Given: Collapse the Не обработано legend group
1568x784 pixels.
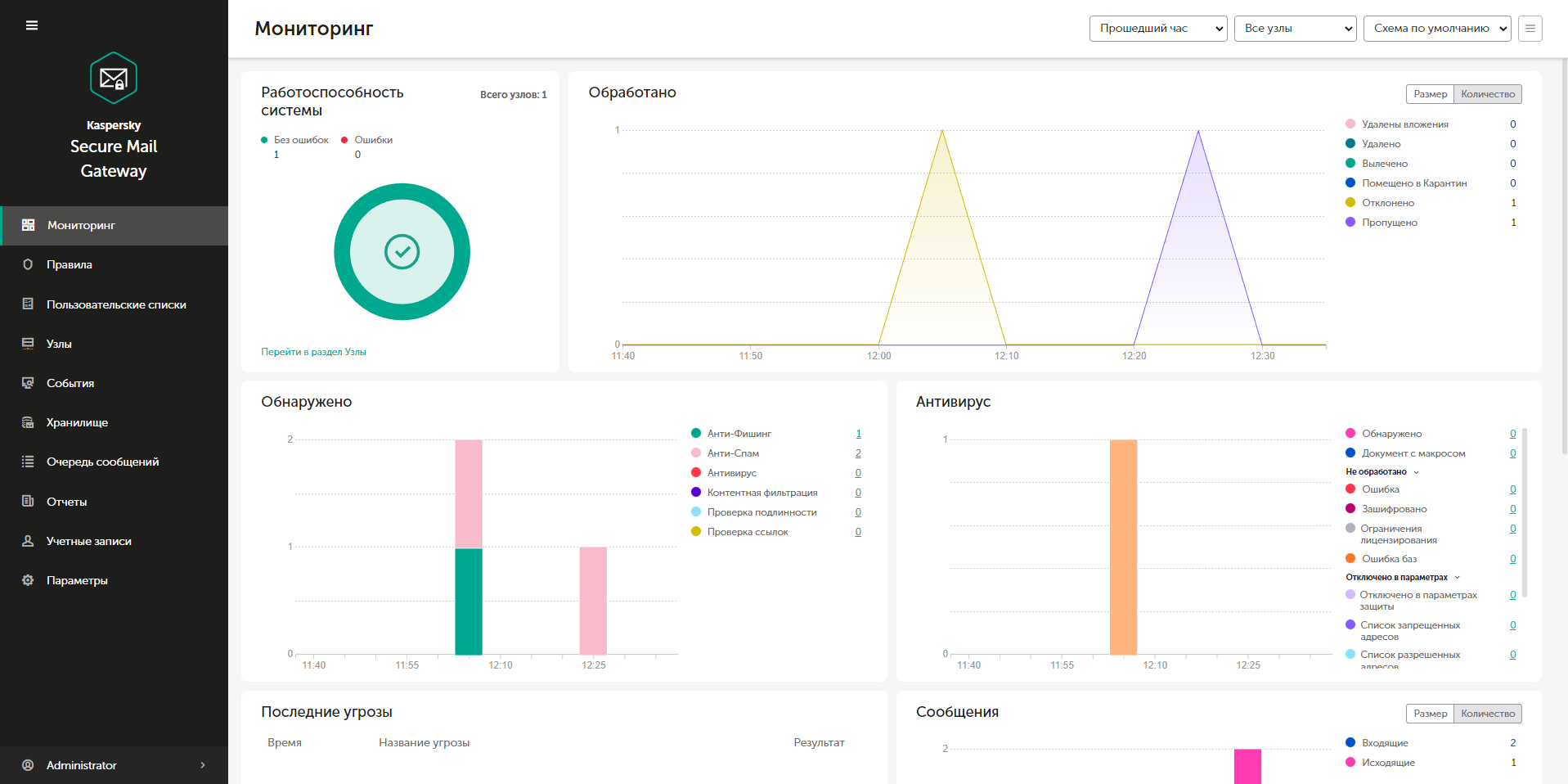Looking at the screenshot, I should [x=1417, y=472].
